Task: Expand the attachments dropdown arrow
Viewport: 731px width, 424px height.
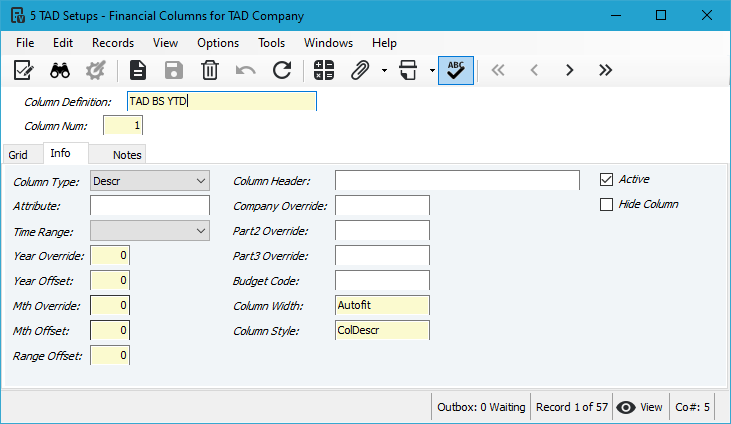Action: click(384, 71)
